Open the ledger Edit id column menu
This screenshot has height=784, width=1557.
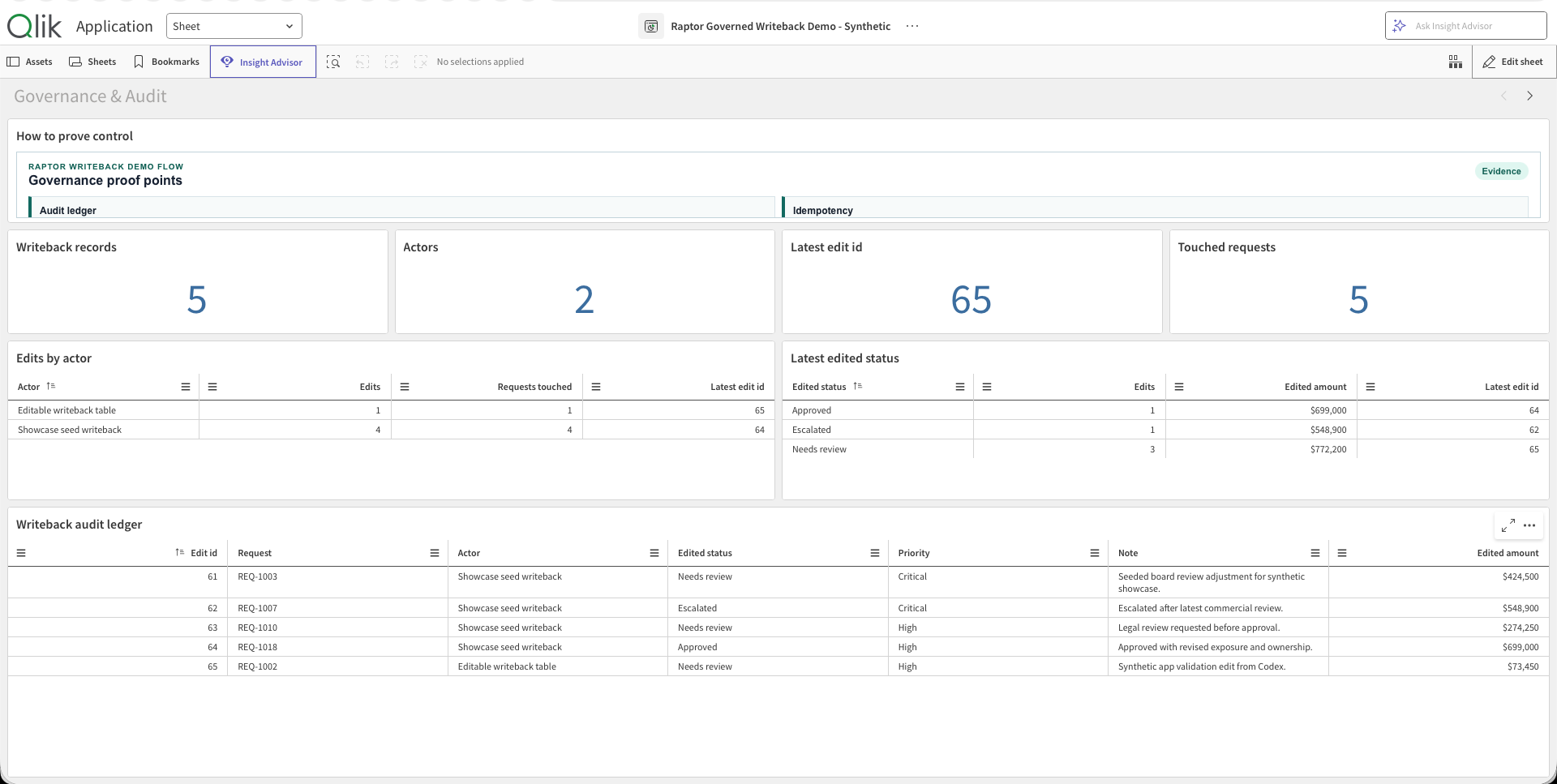[x=21, y=553]
